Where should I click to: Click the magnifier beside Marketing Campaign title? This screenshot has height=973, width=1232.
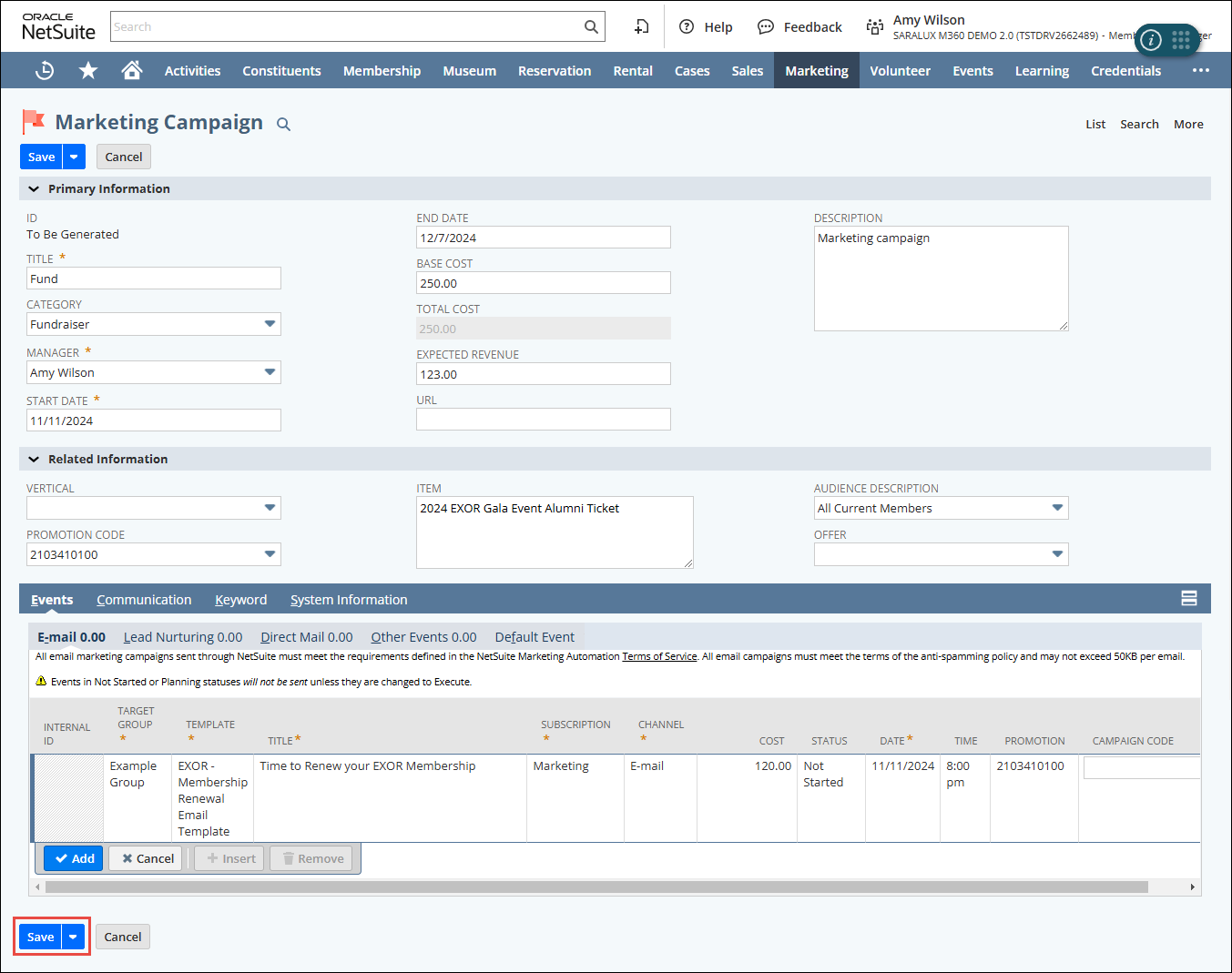(x=283, y=125)
